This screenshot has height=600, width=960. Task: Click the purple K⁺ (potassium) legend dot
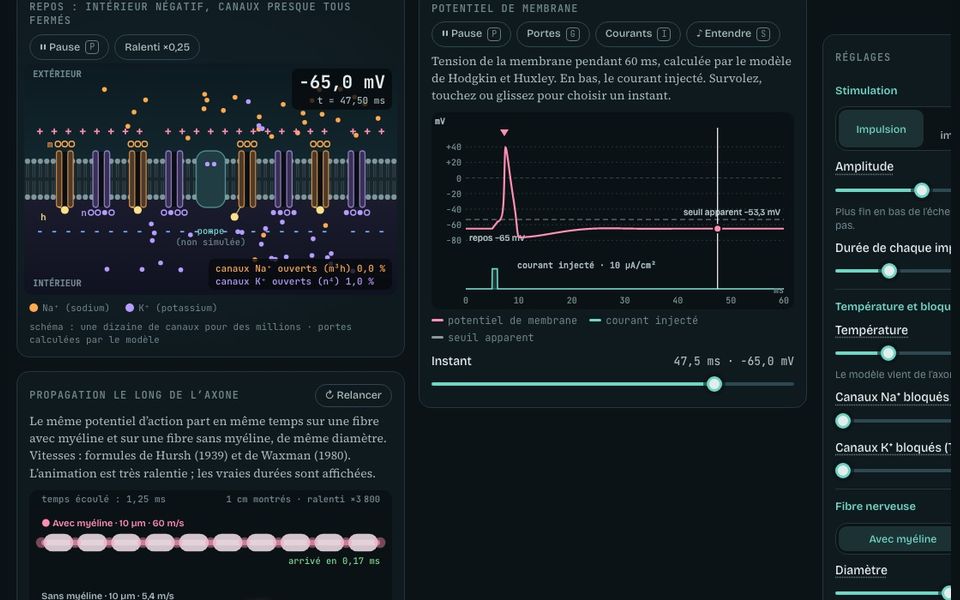point(130,308)
